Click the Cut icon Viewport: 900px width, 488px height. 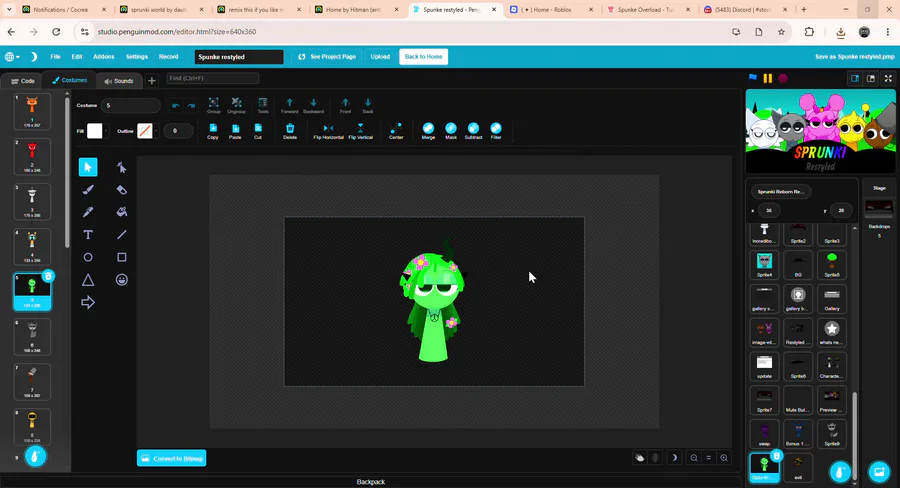point(258,131)
